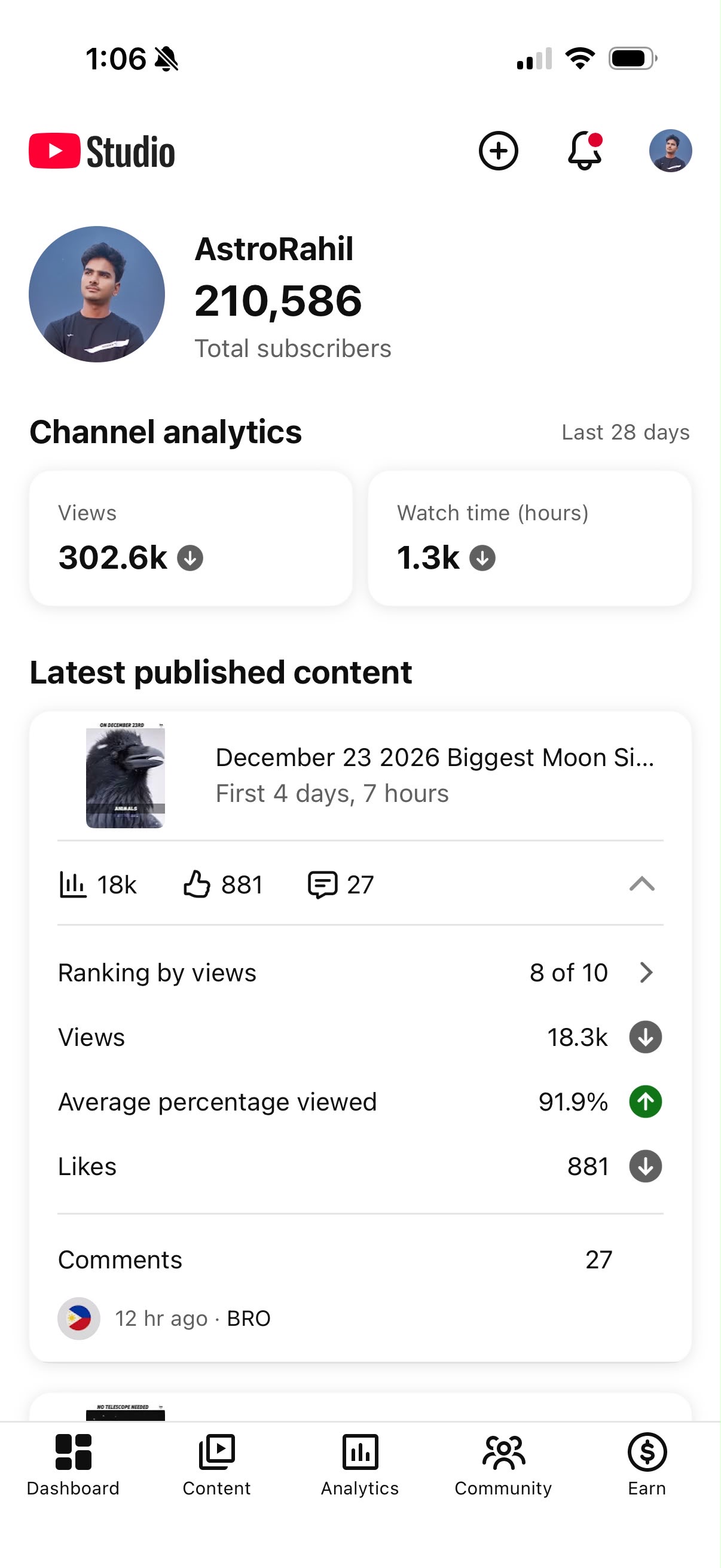Open December 23 2026 video title

(435, 758)
